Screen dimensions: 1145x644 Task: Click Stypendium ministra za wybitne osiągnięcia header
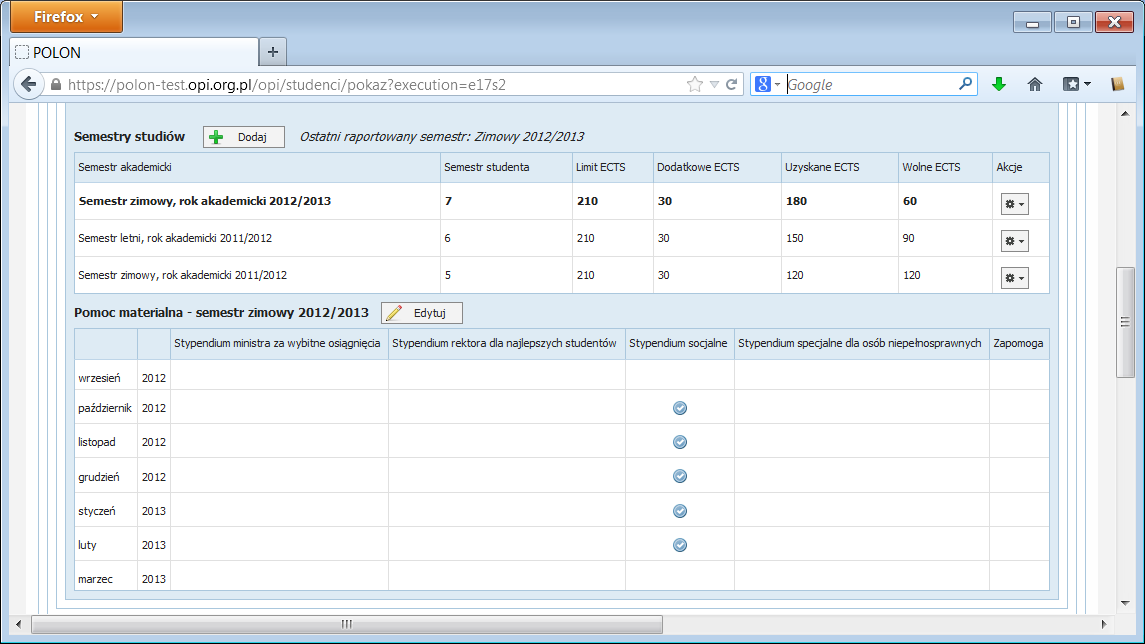pyautogui.click(x=277, y=343)
